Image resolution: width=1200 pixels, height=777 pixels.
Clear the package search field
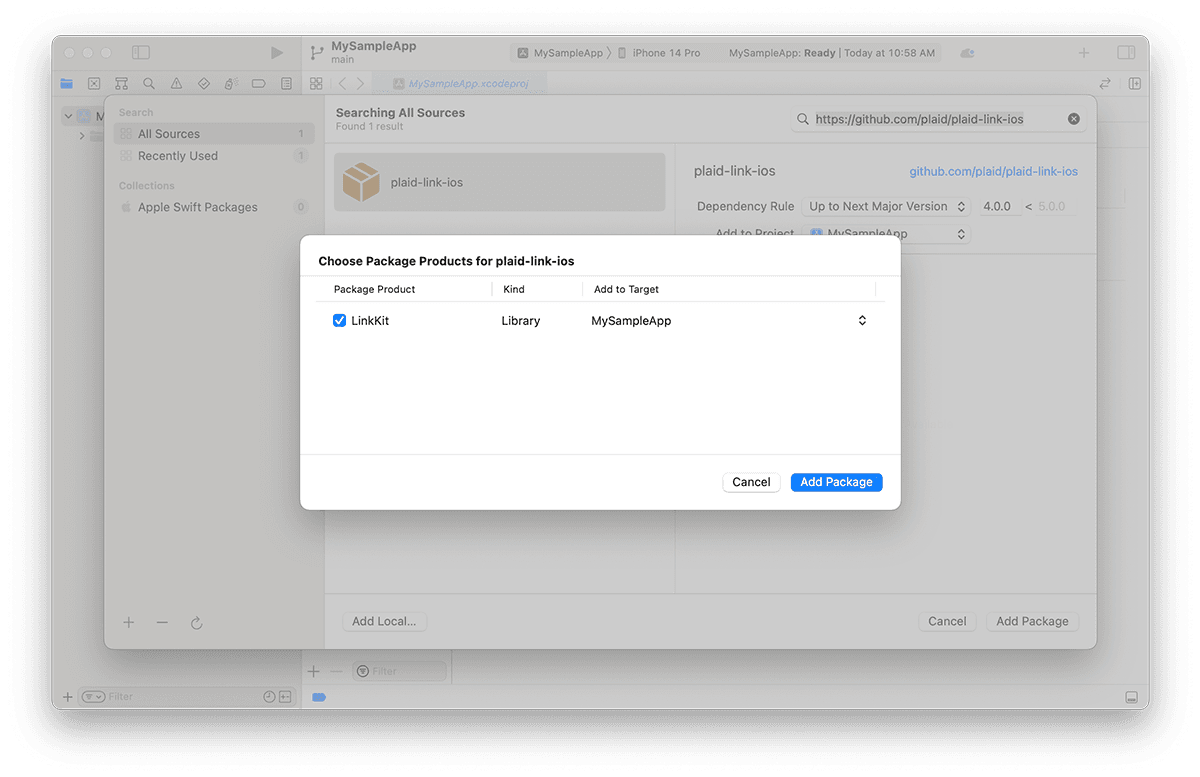pos(1074,119)
